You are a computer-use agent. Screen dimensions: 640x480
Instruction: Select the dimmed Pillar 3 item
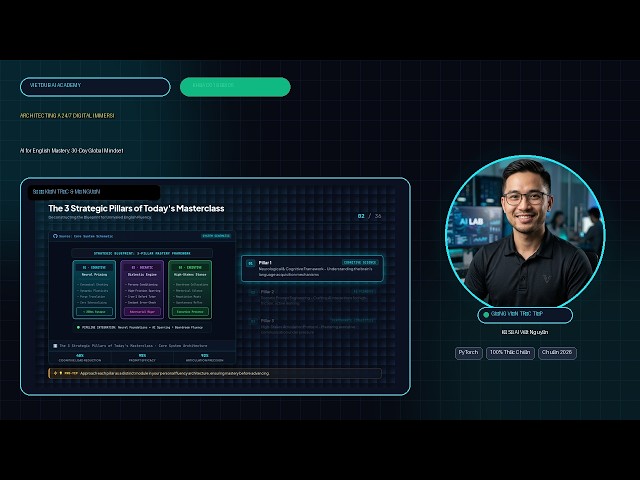312,327
